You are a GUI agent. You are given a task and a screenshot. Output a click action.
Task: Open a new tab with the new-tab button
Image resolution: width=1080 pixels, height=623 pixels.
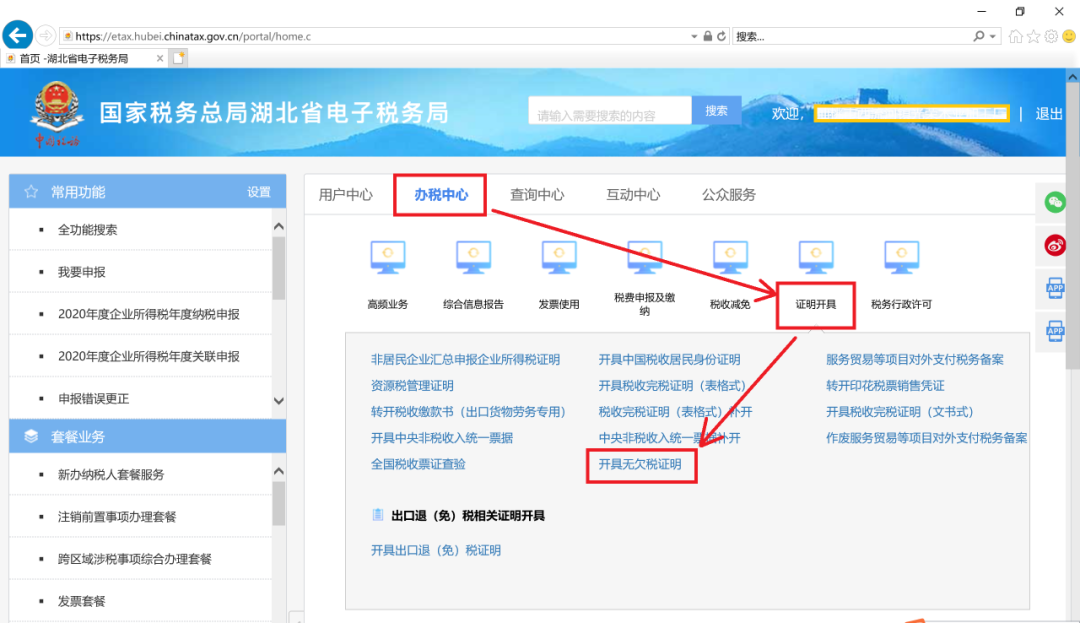coord(178,58)
